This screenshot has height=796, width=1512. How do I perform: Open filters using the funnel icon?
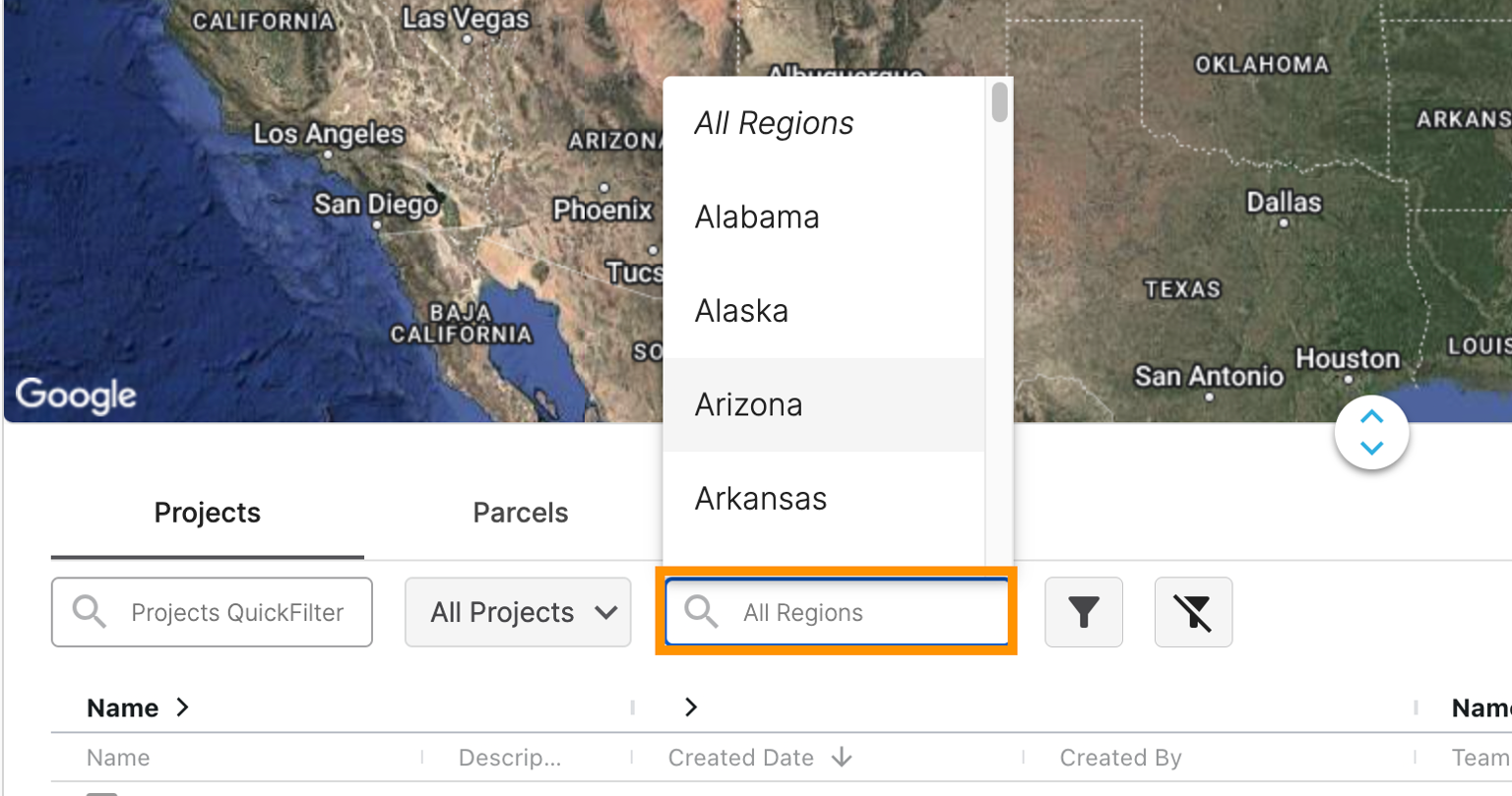tap(1083, 612)
